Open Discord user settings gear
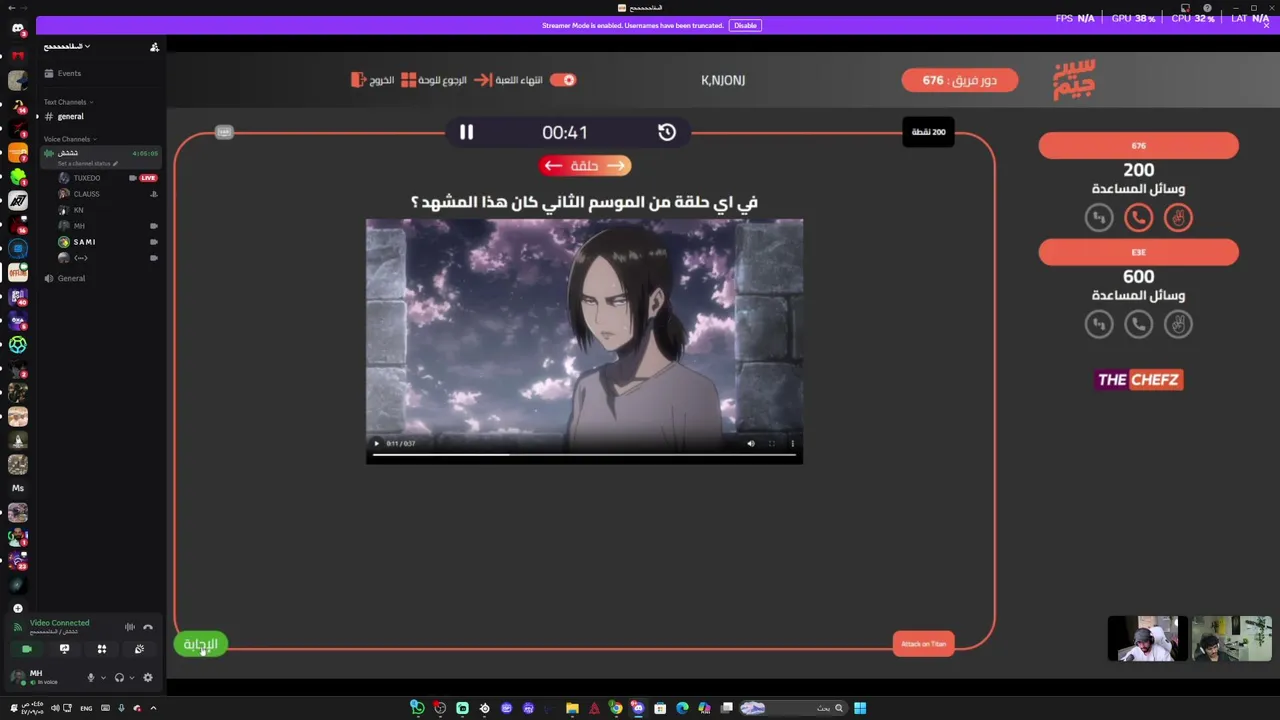This screenshot has height=720, width=1280. pyautogui.click(x=148, y=677)
